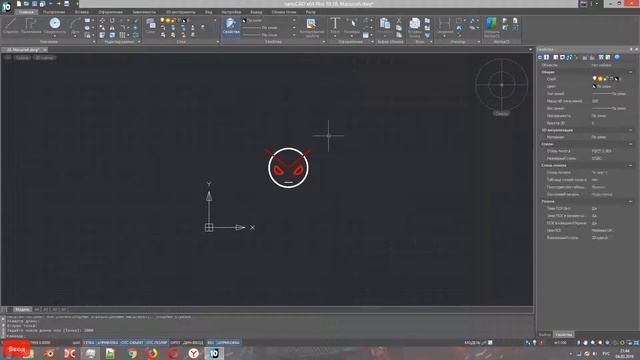Click the Свойства tab at panel bottom
Viewport: 640px width, 360px height.
tap(564, 335)
